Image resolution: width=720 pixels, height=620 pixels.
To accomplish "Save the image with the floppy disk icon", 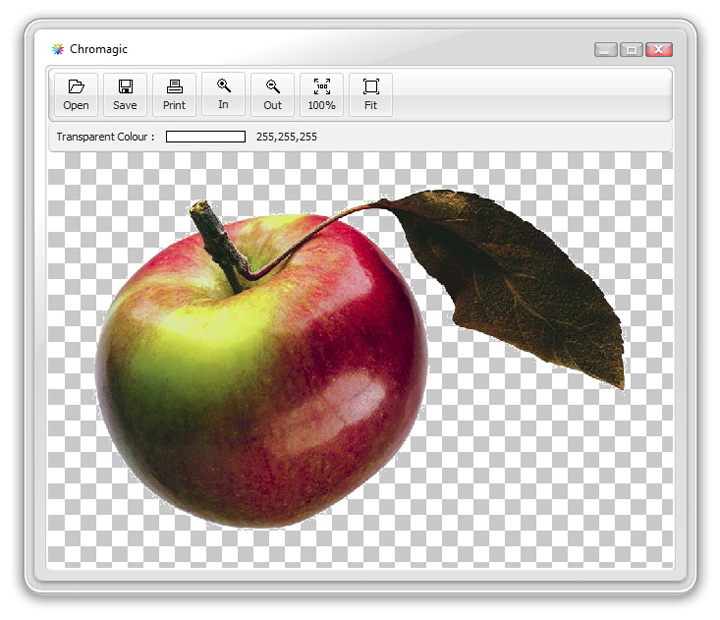I will 125,87.
